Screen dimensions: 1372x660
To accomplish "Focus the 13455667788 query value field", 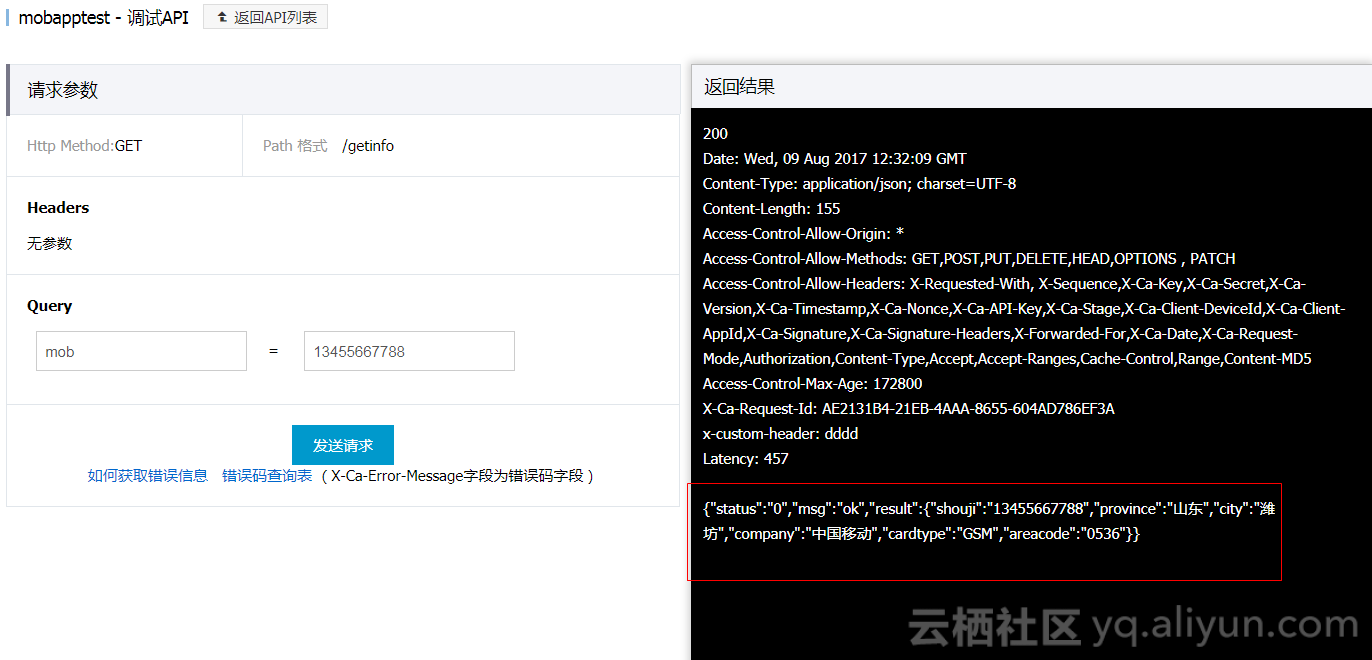I will click(409, 351).
